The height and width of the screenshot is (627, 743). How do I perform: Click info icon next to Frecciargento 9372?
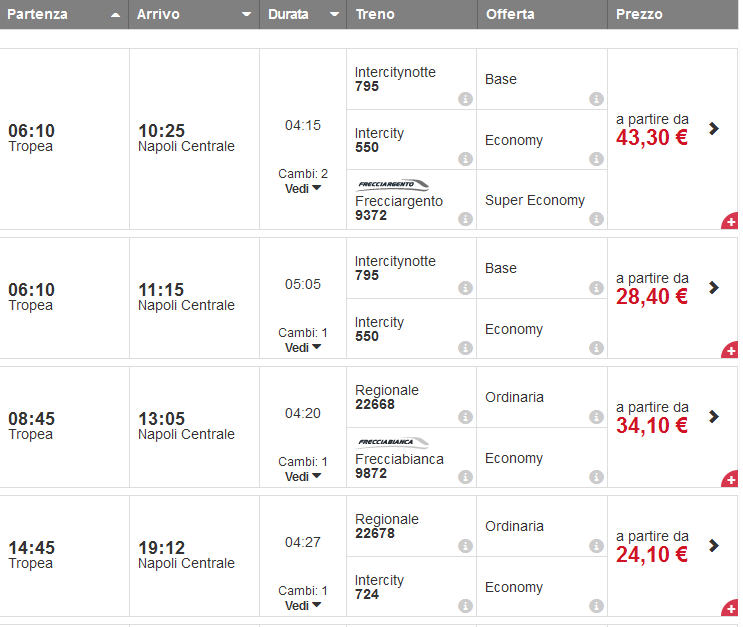click(x=465, y=219)
